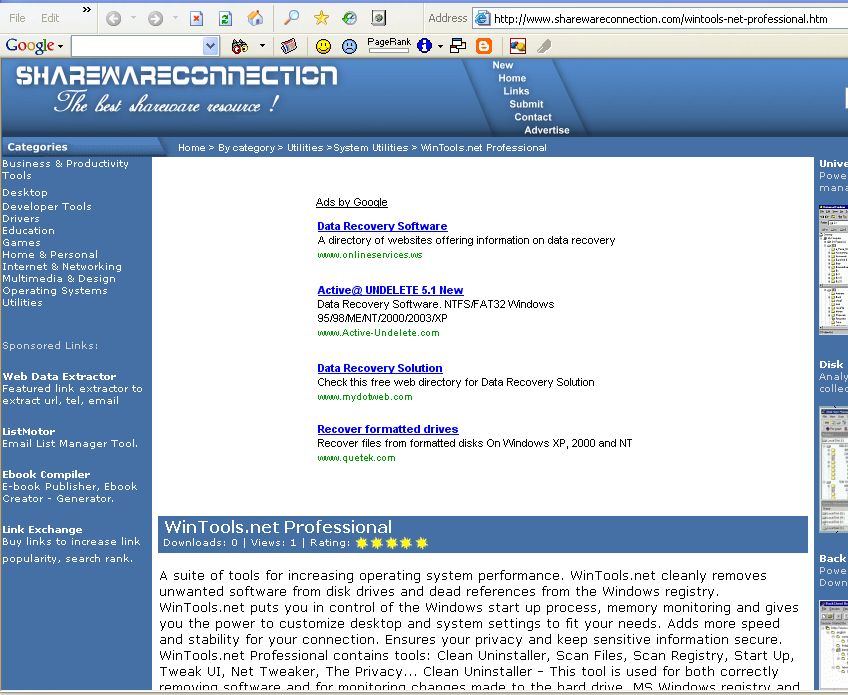The width and height of the screenshot is (848, 695).
Task: Open the Internet & Networking category
Action: 62,266
